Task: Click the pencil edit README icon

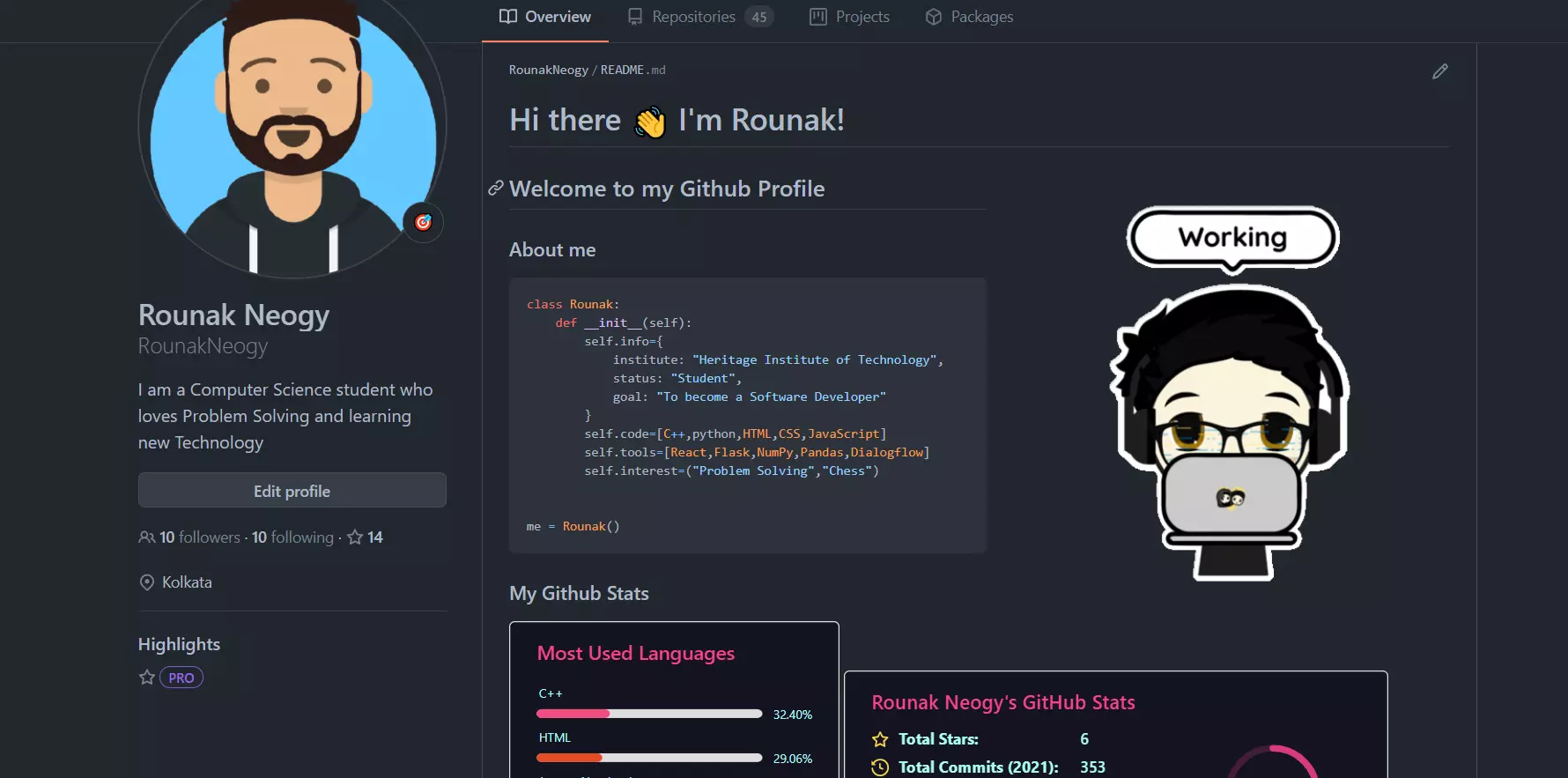Action: pyautogui.click(x=1440, y=71)
